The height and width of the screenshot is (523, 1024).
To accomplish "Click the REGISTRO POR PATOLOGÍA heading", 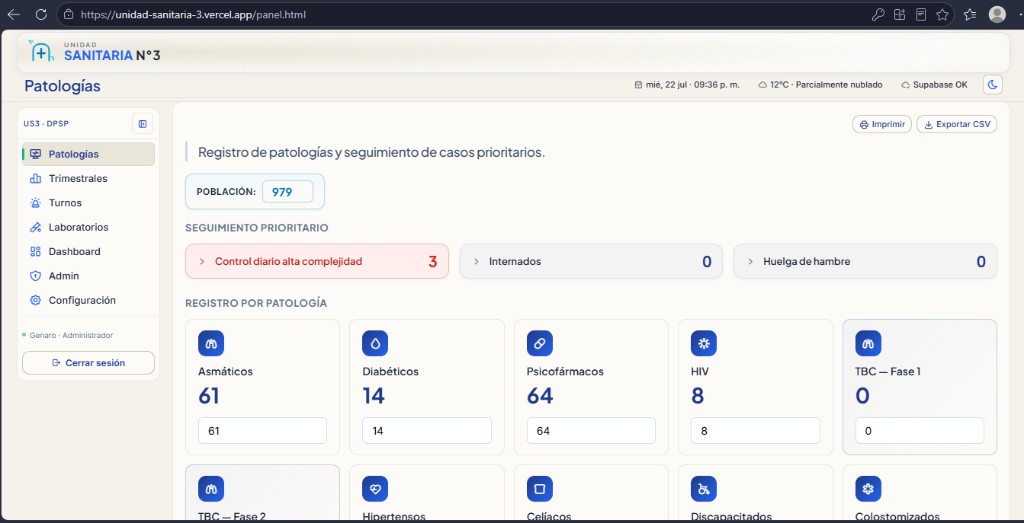I will tap(256, 304).
